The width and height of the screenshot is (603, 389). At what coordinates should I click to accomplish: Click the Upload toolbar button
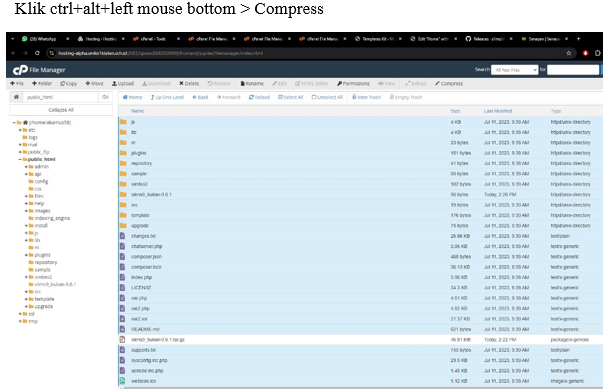[123, 83]
